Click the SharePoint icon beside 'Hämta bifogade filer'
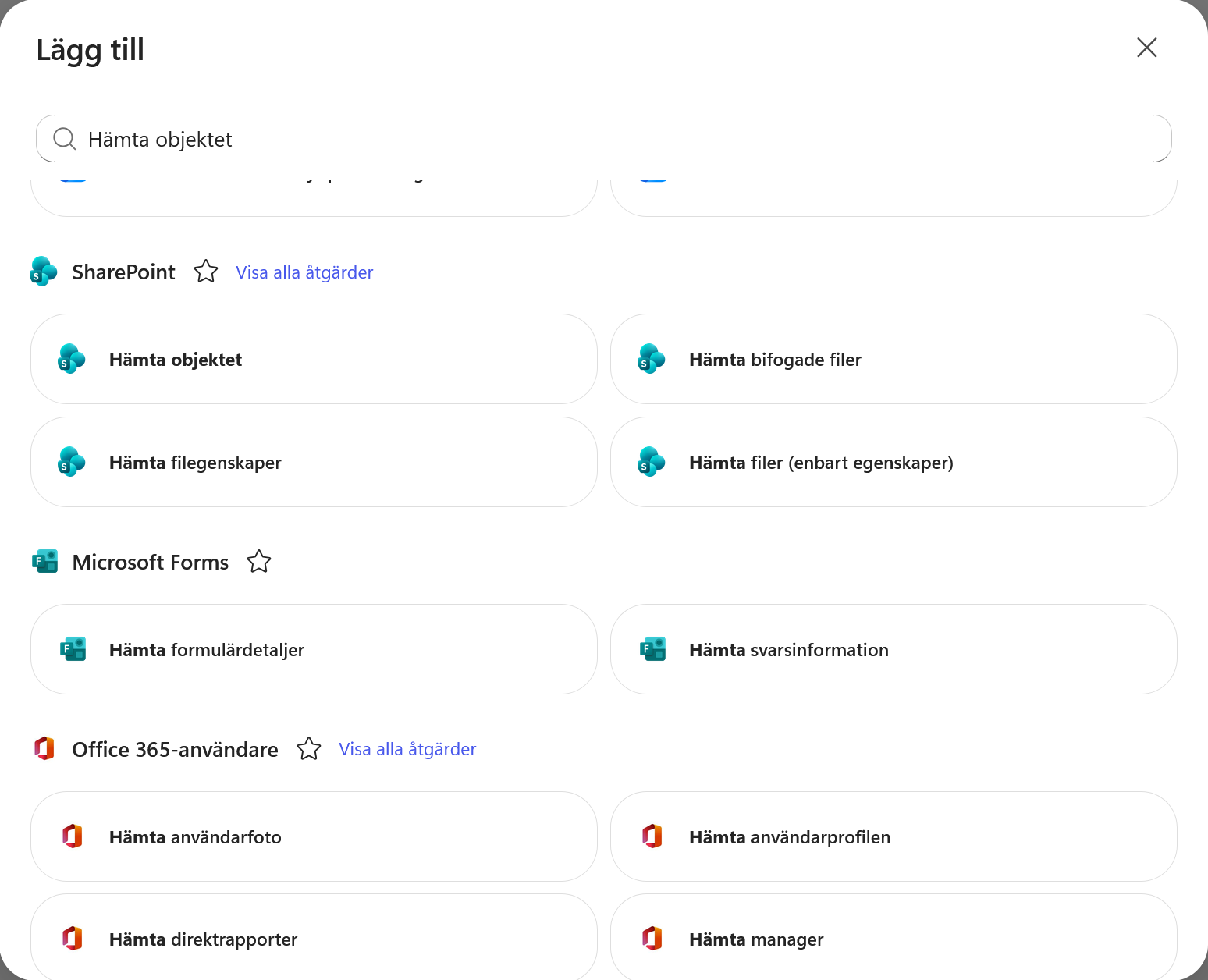Viewport: 1208px width, 980px height. point(652,359)
